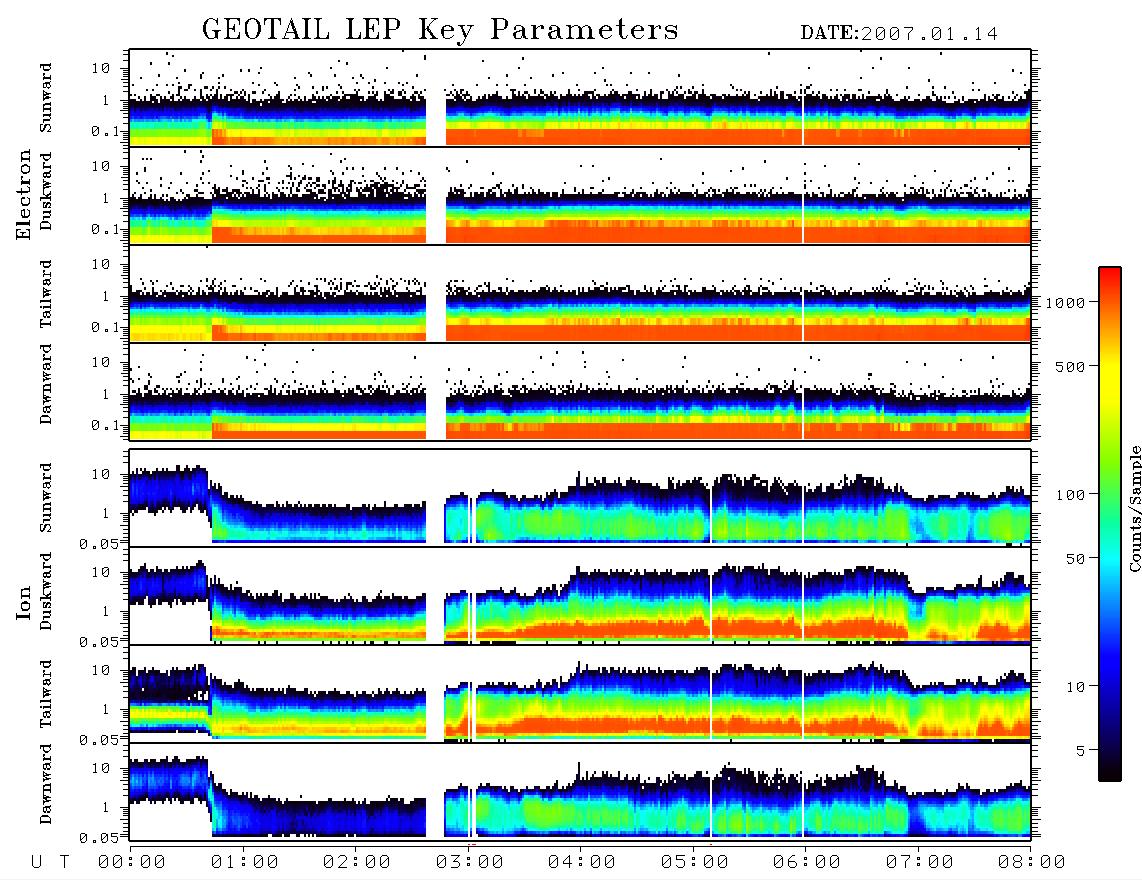
Task: Open the Electron Duskward spectrogram panel
Action: pyautogui.click(x=580, y=195)
